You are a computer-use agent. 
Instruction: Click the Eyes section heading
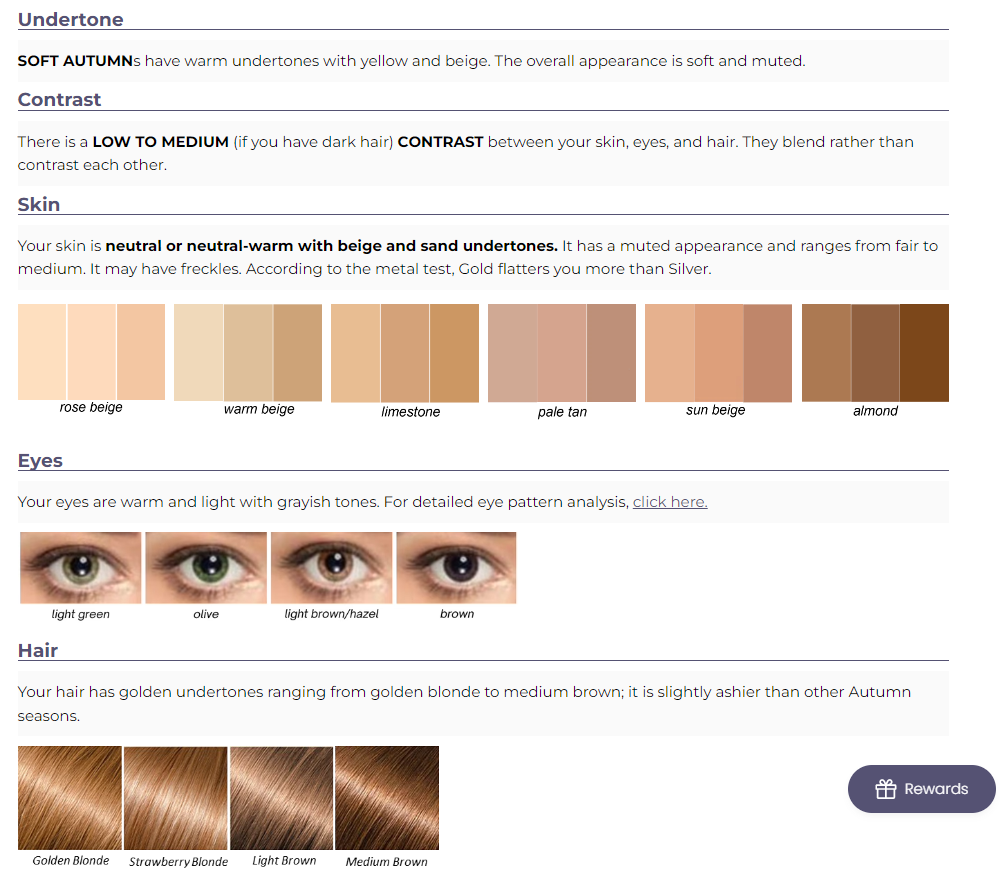coord(40,460)
